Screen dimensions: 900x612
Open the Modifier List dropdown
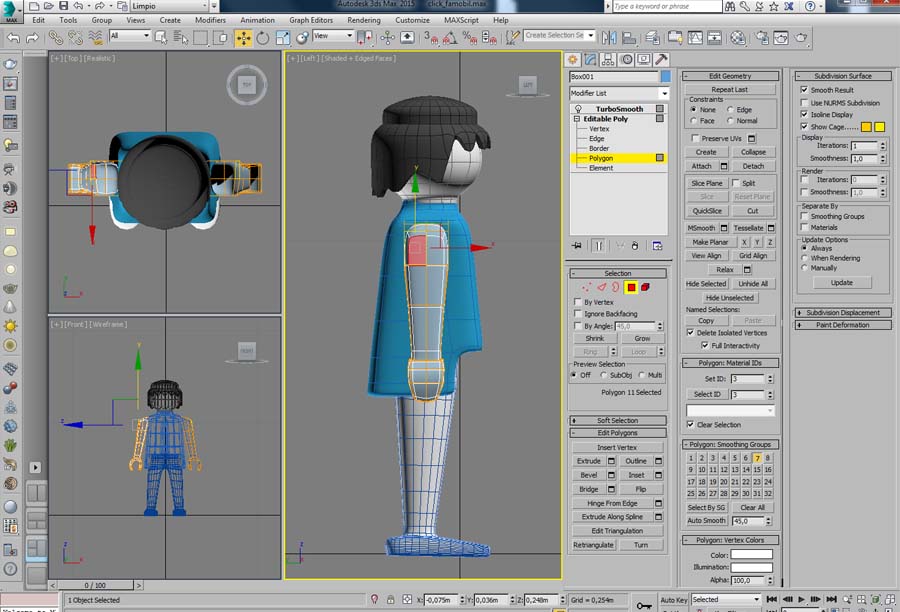[x=618, y=93]
